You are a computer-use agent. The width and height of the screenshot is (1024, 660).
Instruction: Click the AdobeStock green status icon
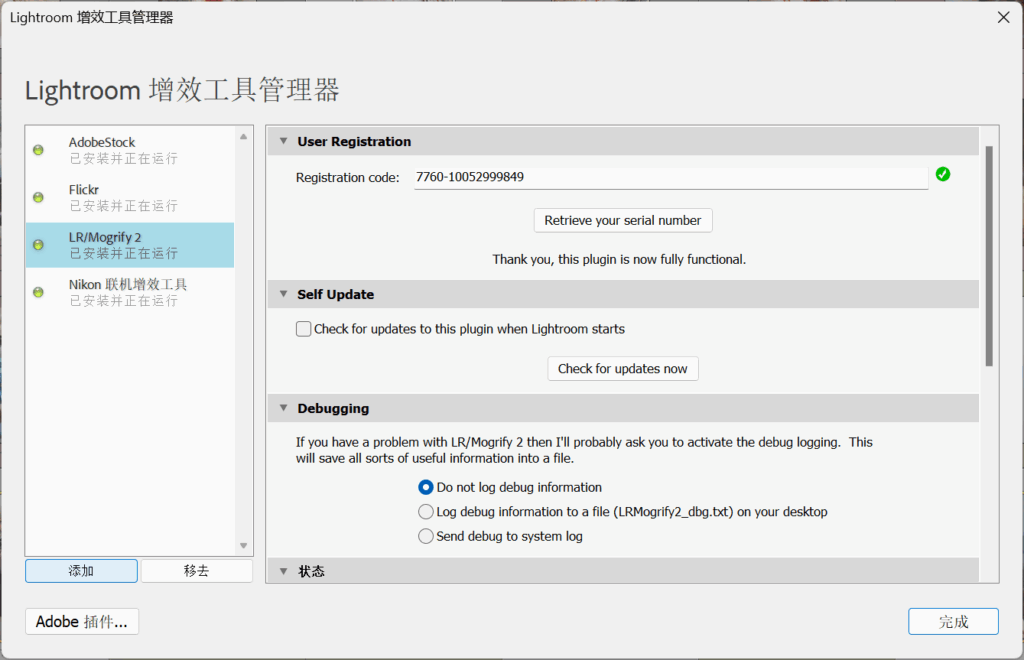coord(39,150)
